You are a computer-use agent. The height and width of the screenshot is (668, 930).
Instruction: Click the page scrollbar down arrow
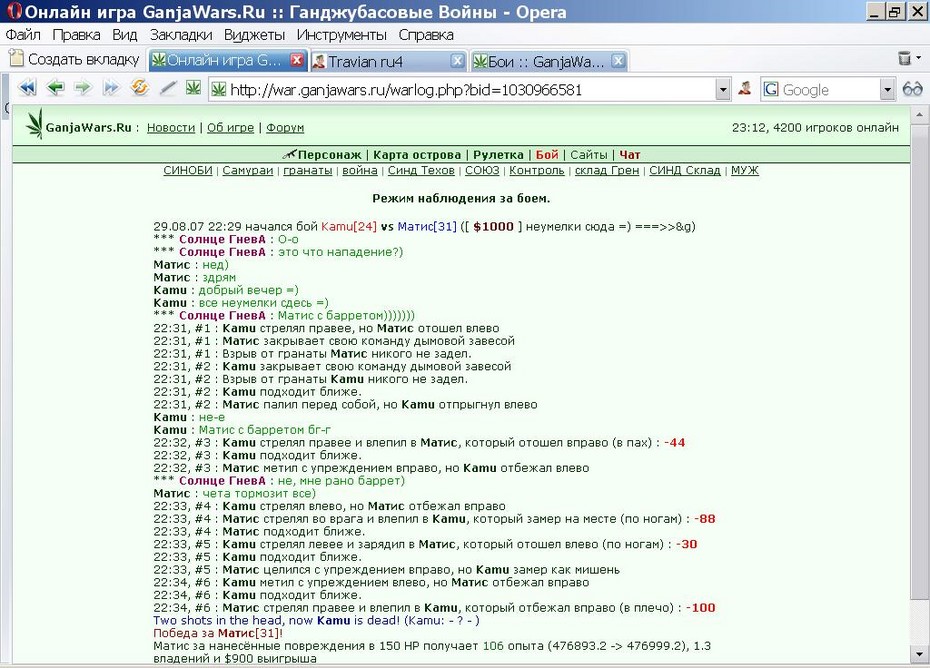(x=919, y=654)
